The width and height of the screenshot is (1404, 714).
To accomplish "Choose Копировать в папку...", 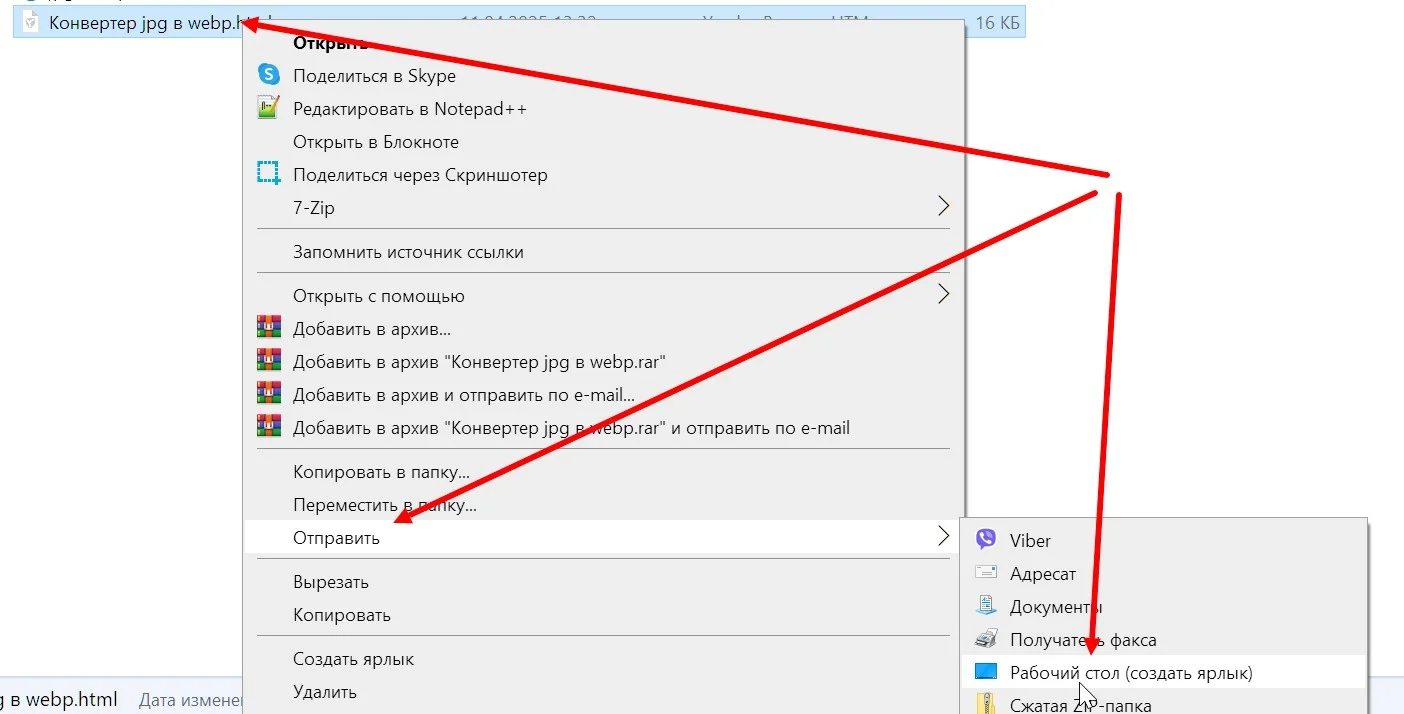I will (381, 472).
